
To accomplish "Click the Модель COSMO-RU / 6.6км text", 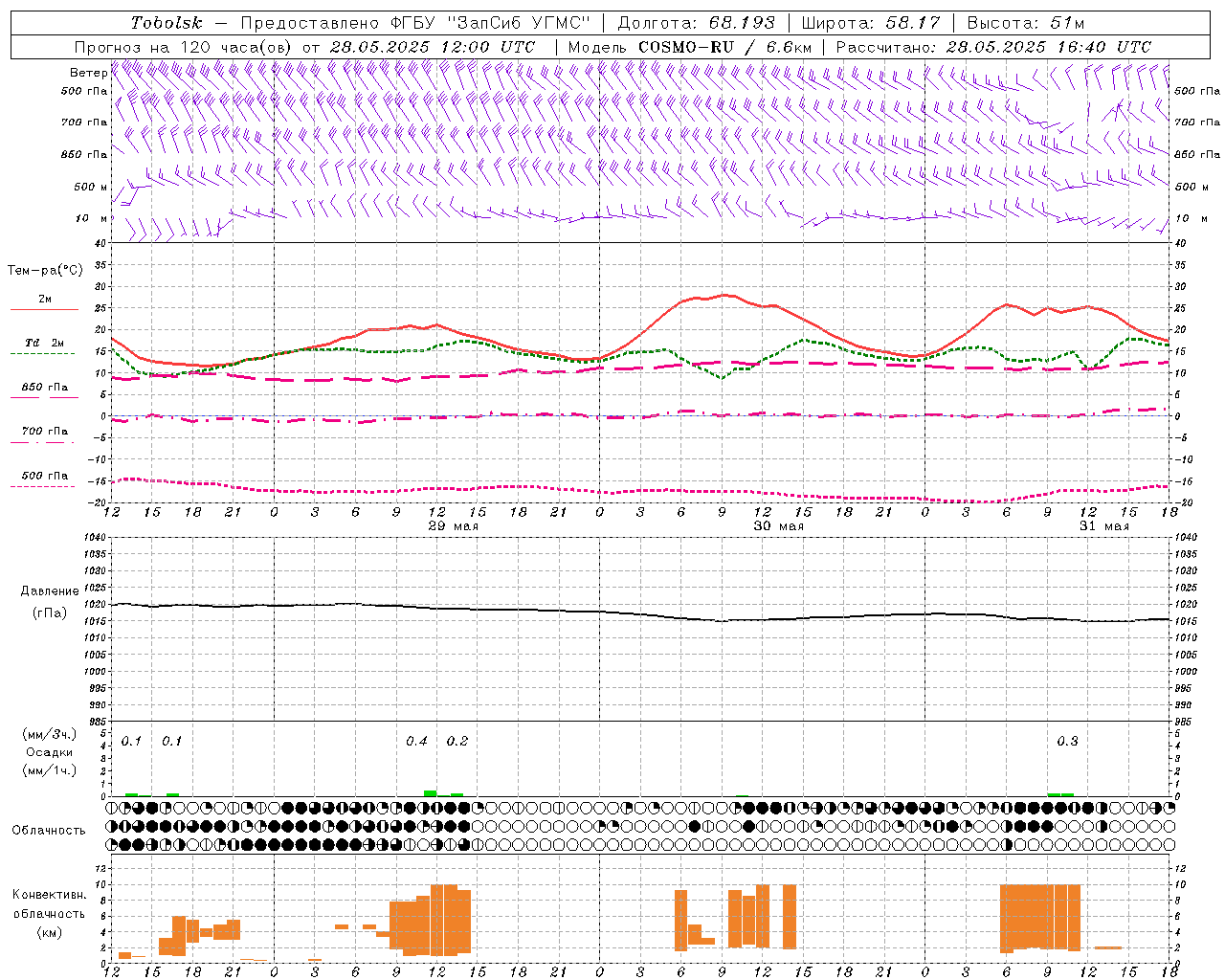I will (x=690, y=47).
